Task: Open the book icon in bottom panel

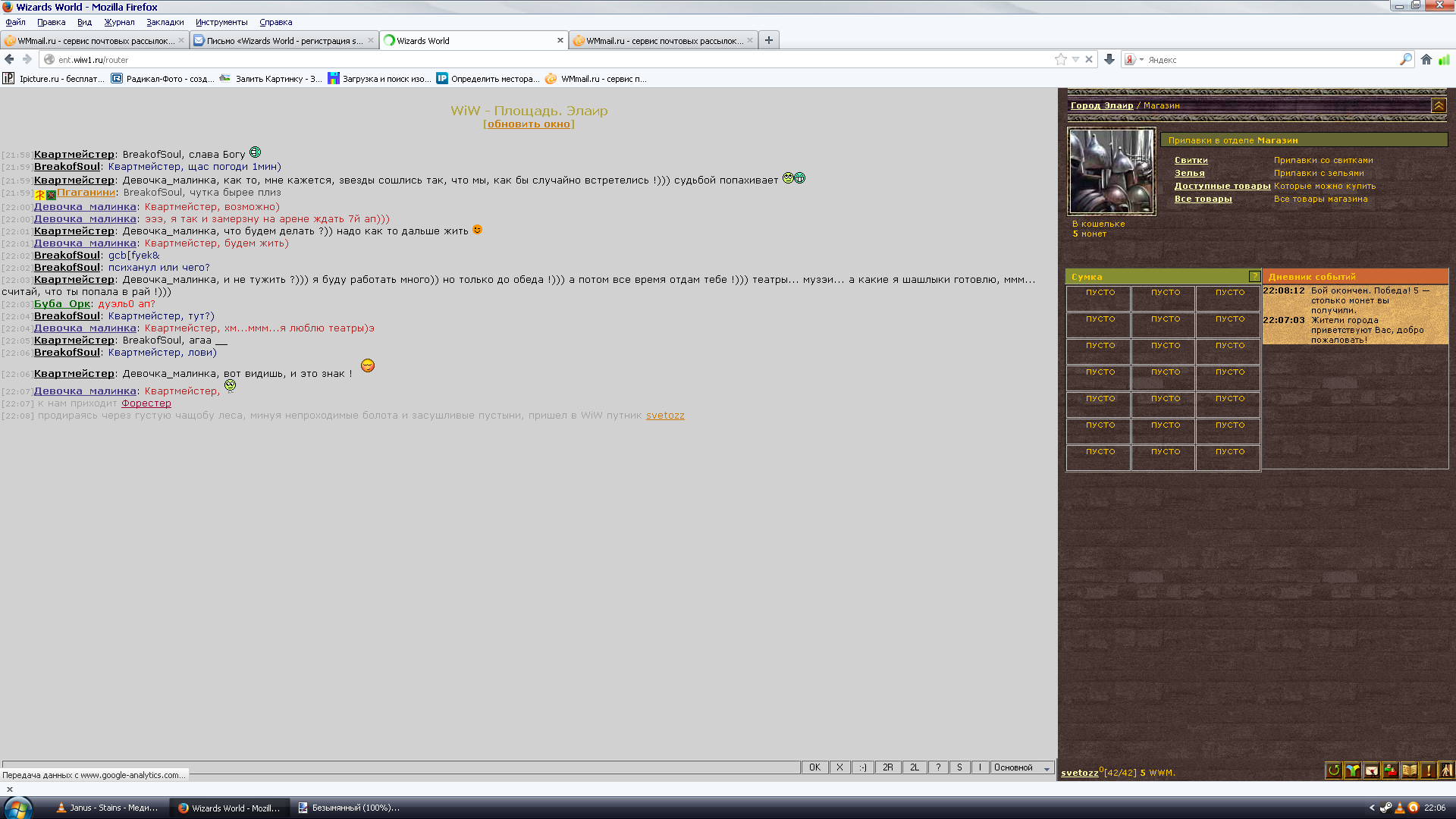Action: 1410,770
